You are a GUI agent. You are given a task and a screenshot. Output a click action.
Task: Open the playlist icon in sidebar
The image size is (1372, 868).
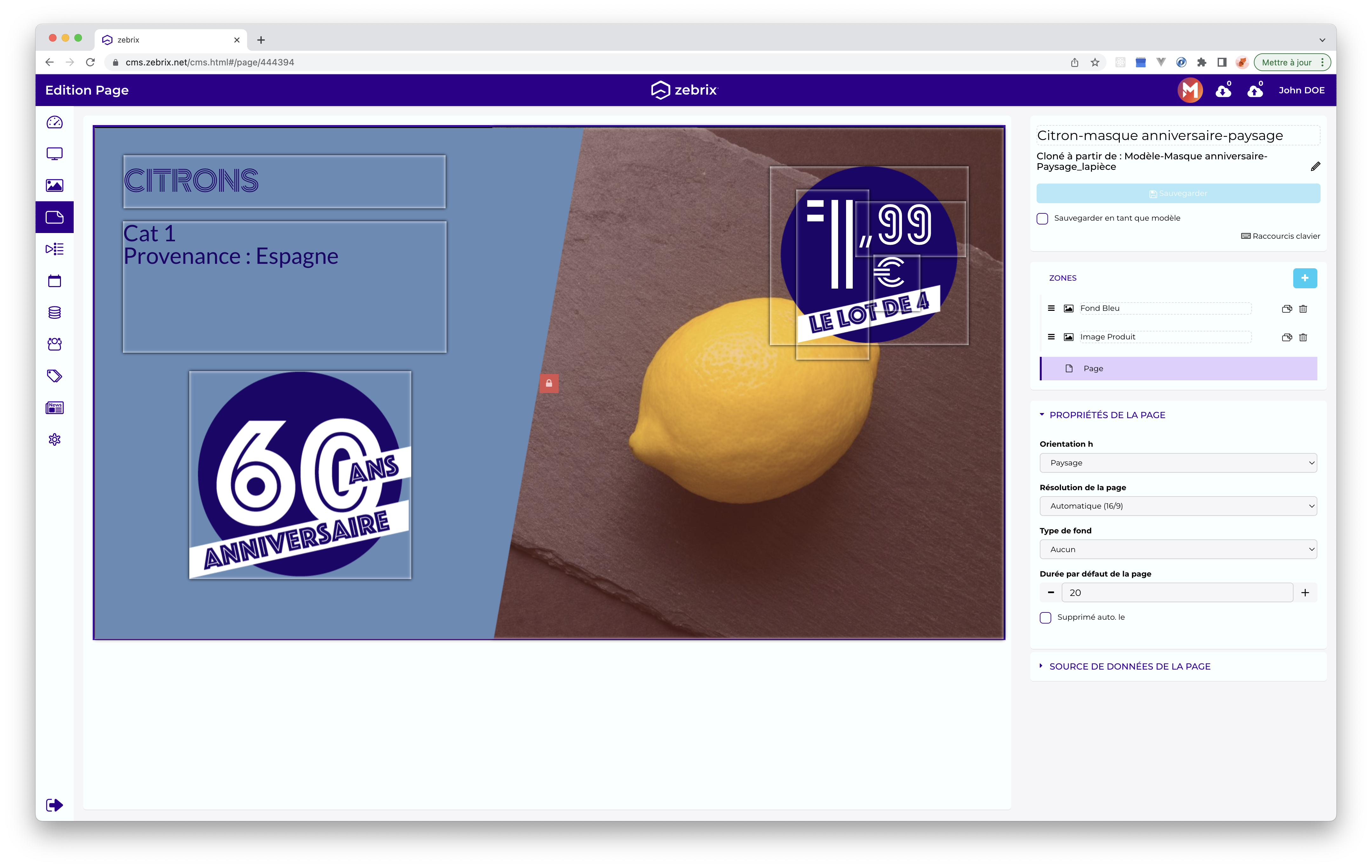(55, 249)
